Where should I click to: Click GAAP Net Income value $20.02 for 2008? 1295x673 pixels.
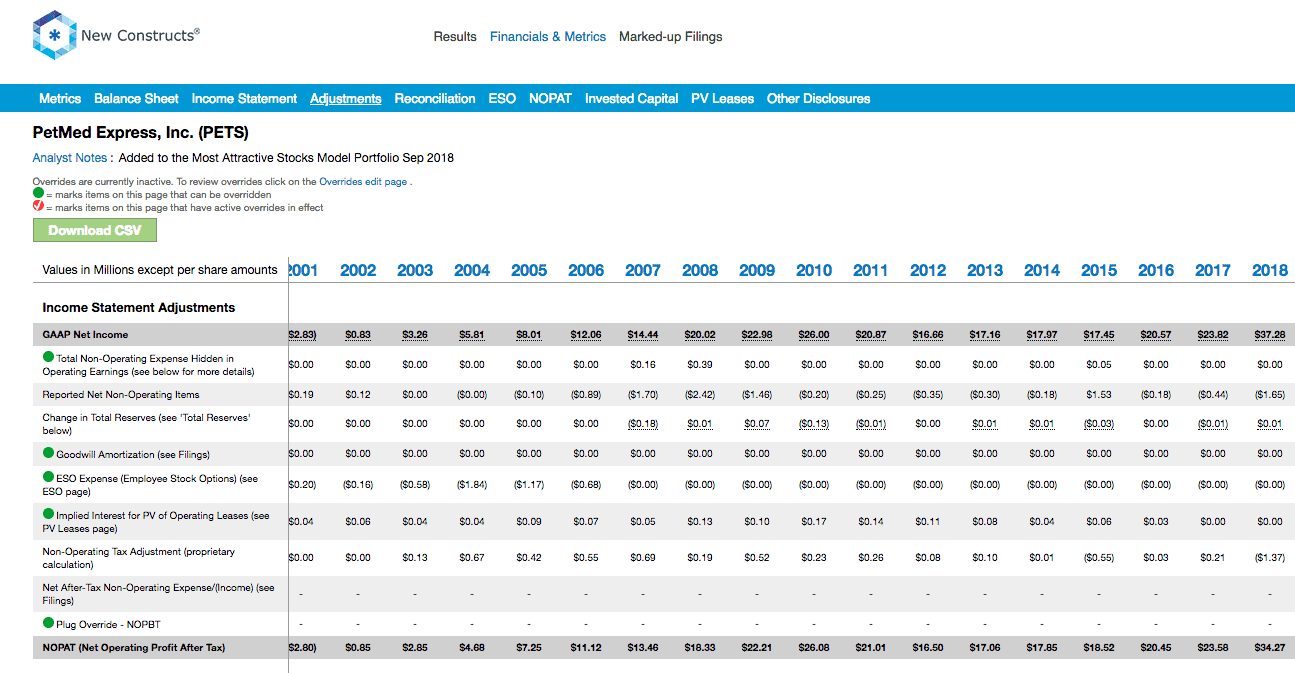coord(700,335)
